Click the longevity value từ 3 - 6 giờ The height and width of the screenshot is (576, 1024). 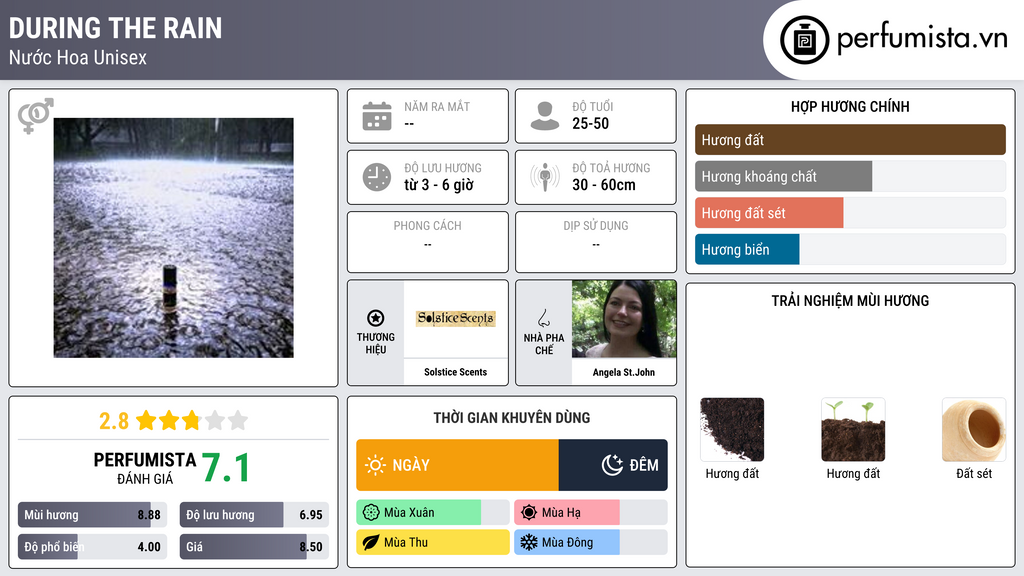coord(439,185)
